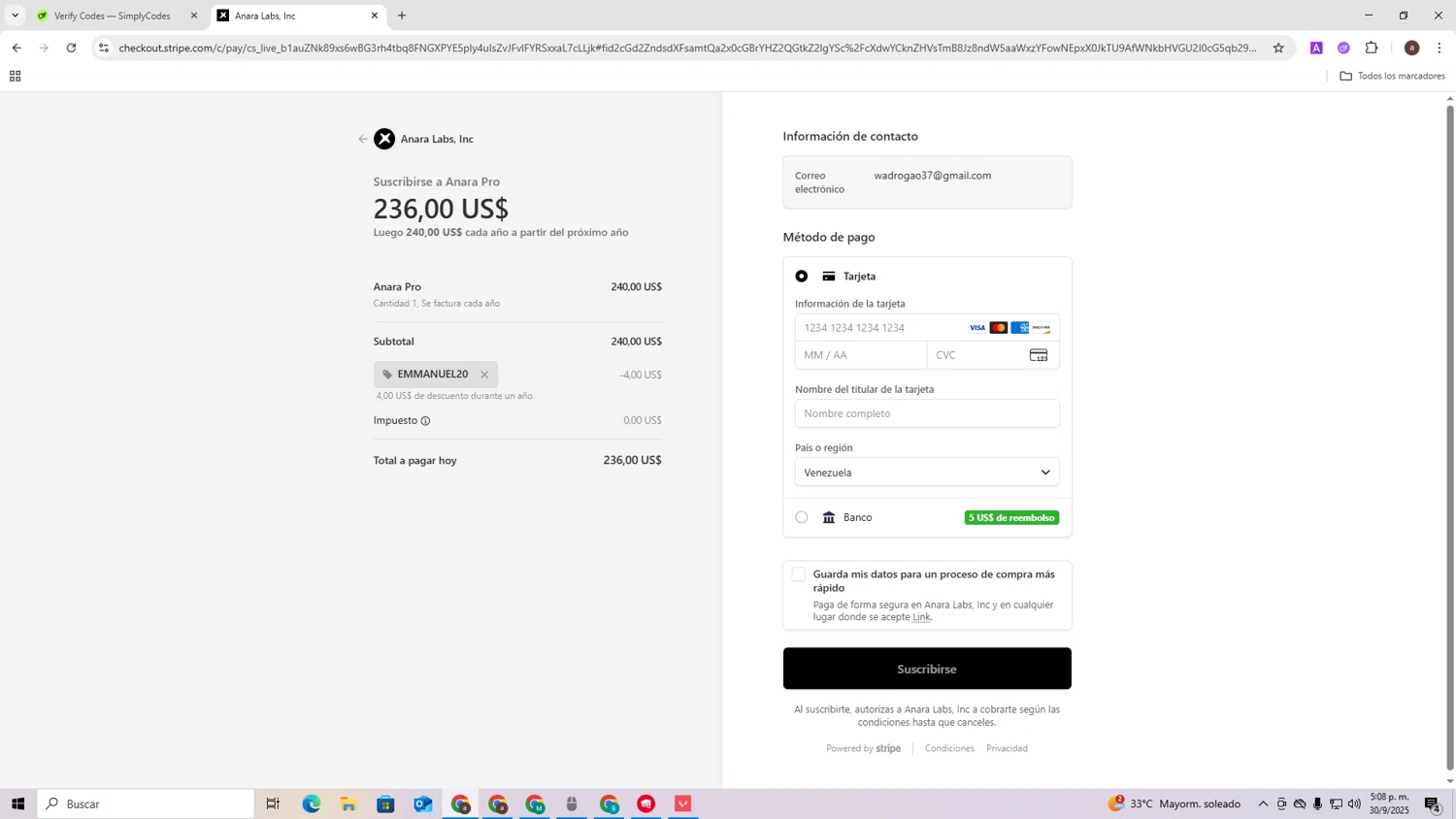
Task: Open Todos los marcadores folder
Action: 1392,76
